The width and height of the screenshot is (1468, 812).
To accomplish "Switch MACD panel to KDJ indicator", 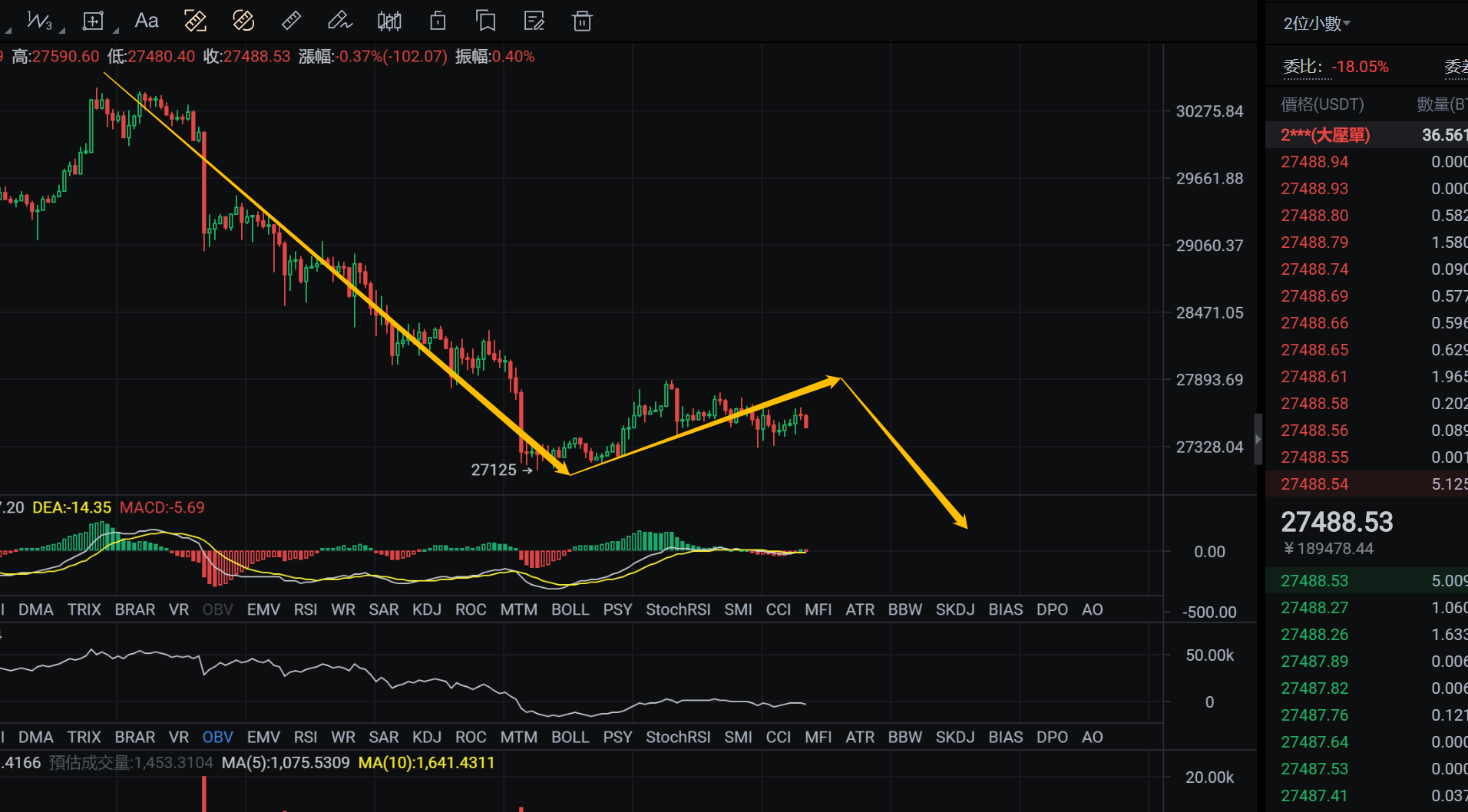I will pos(426,609).
